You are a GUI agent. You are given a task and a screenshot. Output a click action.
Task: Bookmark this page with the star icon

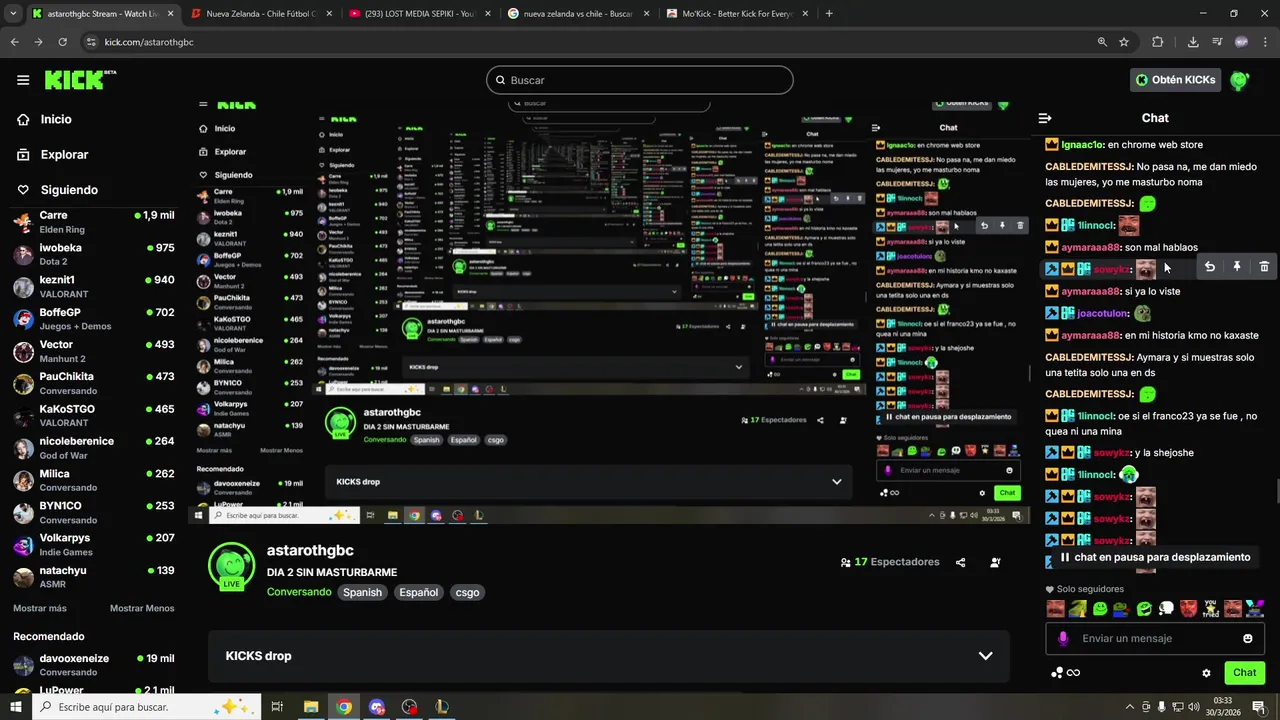click(1124, 42)
